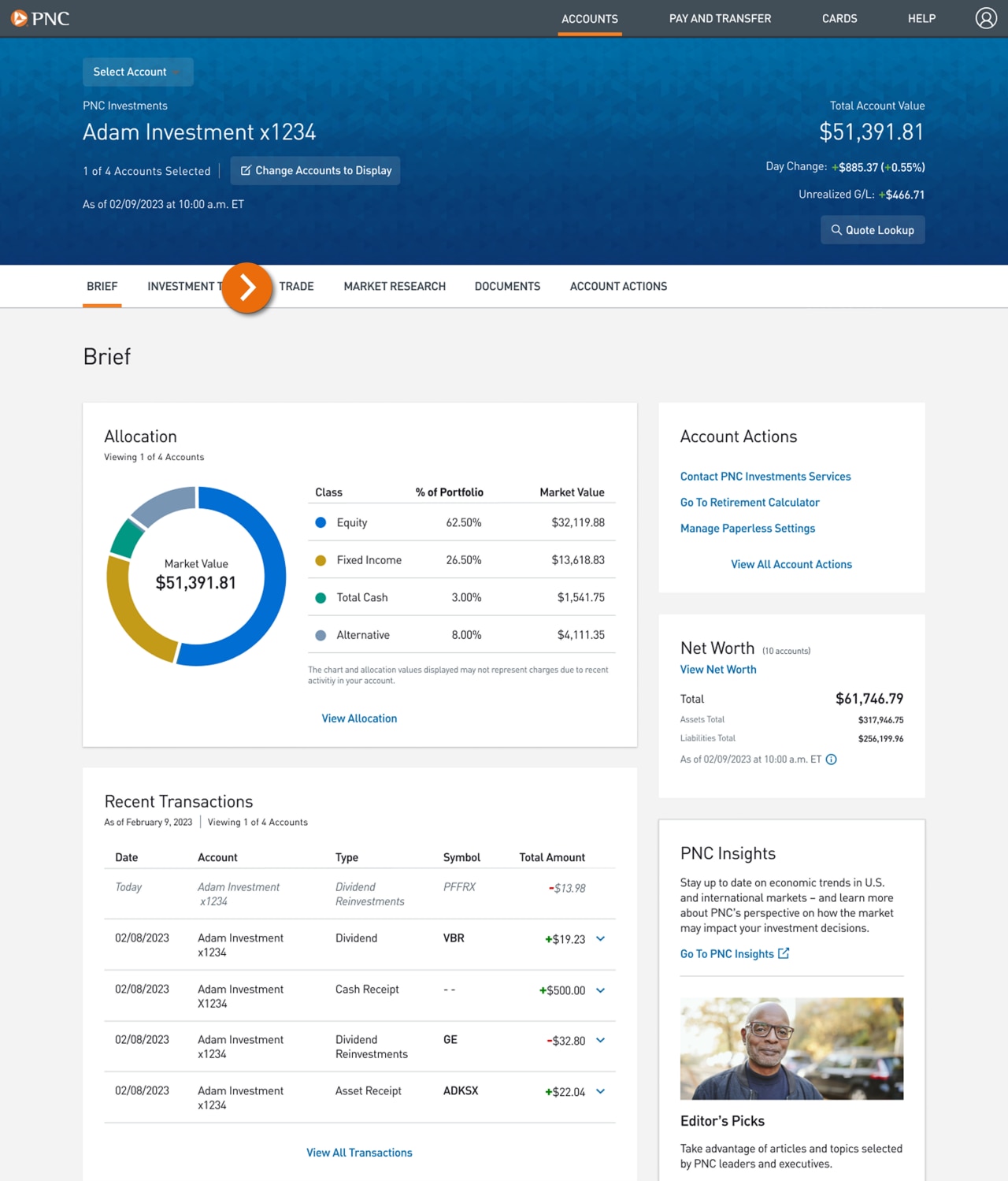The image size is (1008, 1181).
Task: Switch to the Market Research tab
Action: 395,286
